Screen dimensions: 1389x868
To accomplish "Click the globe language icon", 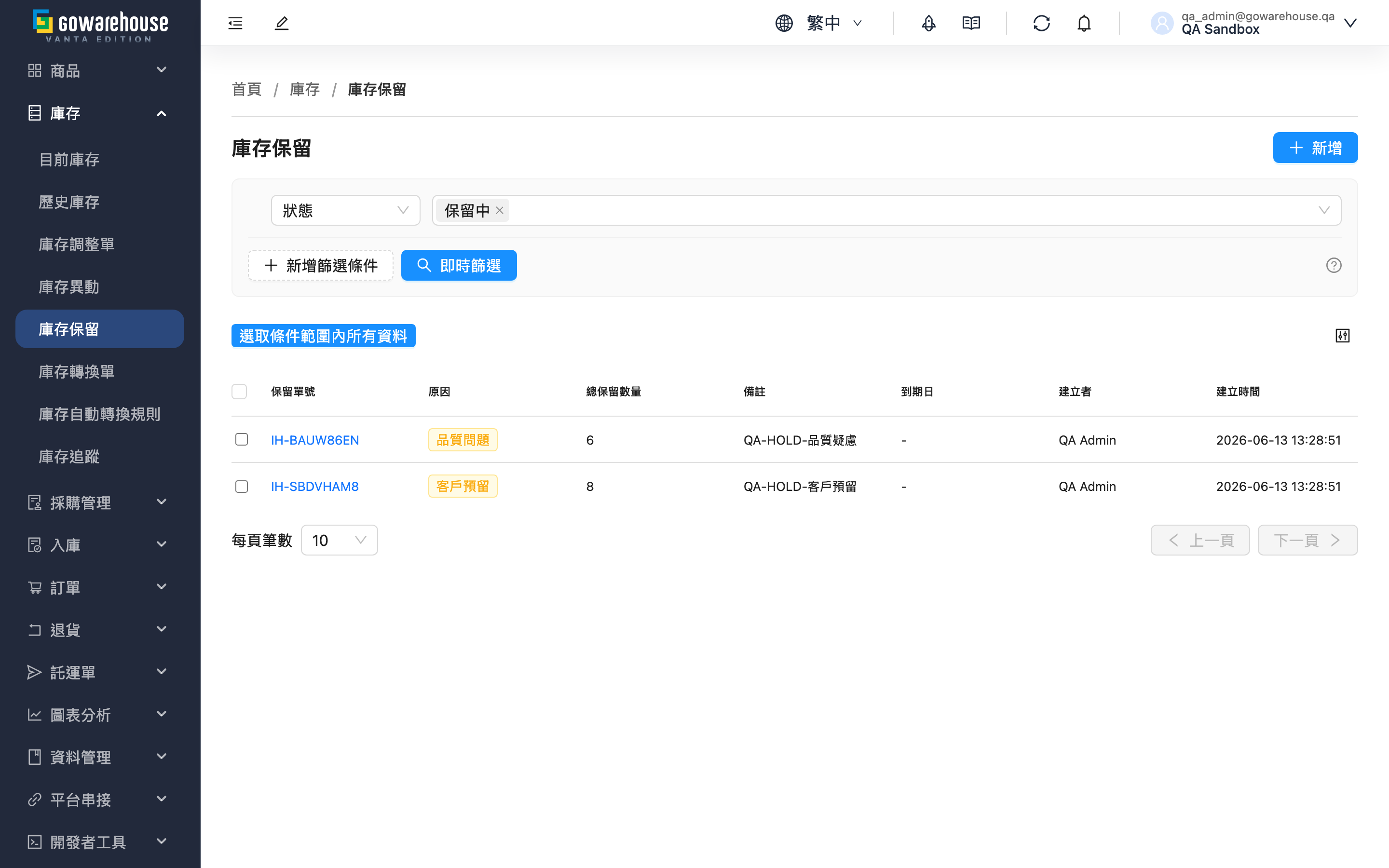I will 784,23.
